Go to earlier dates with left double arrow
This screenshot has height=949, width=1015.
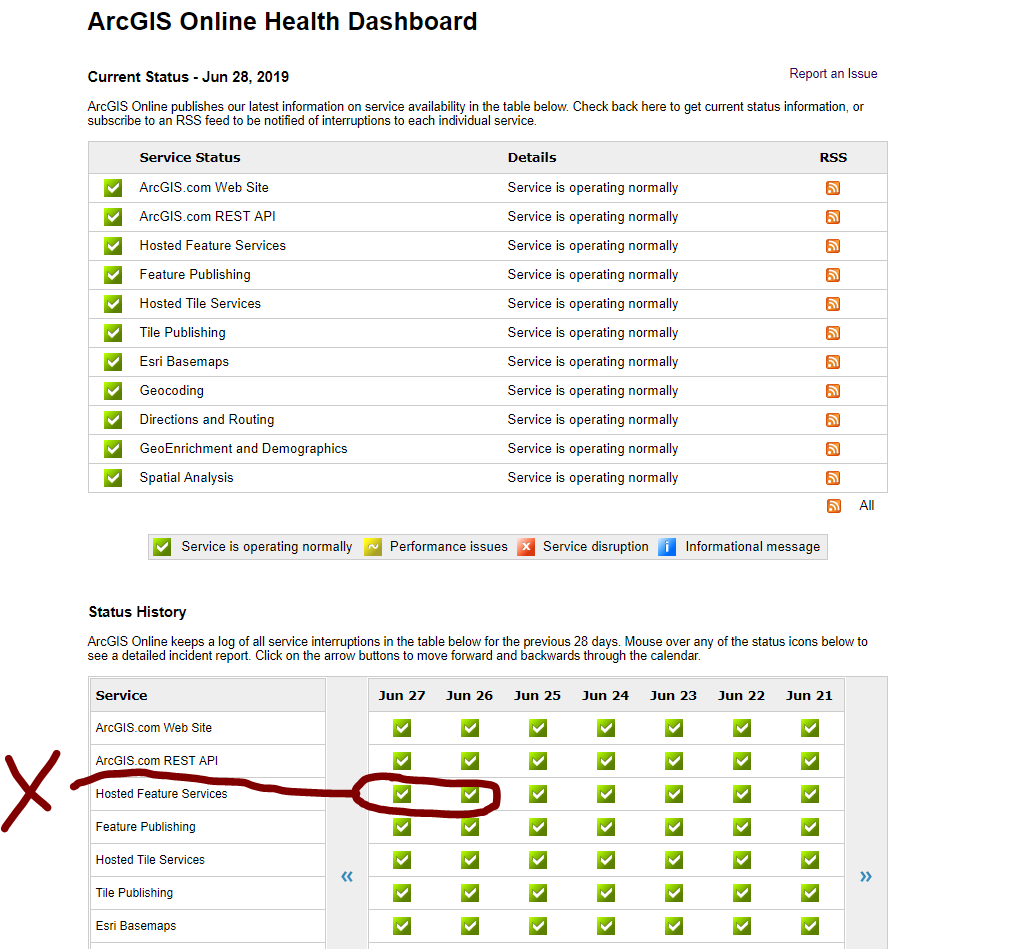[347, 876]
